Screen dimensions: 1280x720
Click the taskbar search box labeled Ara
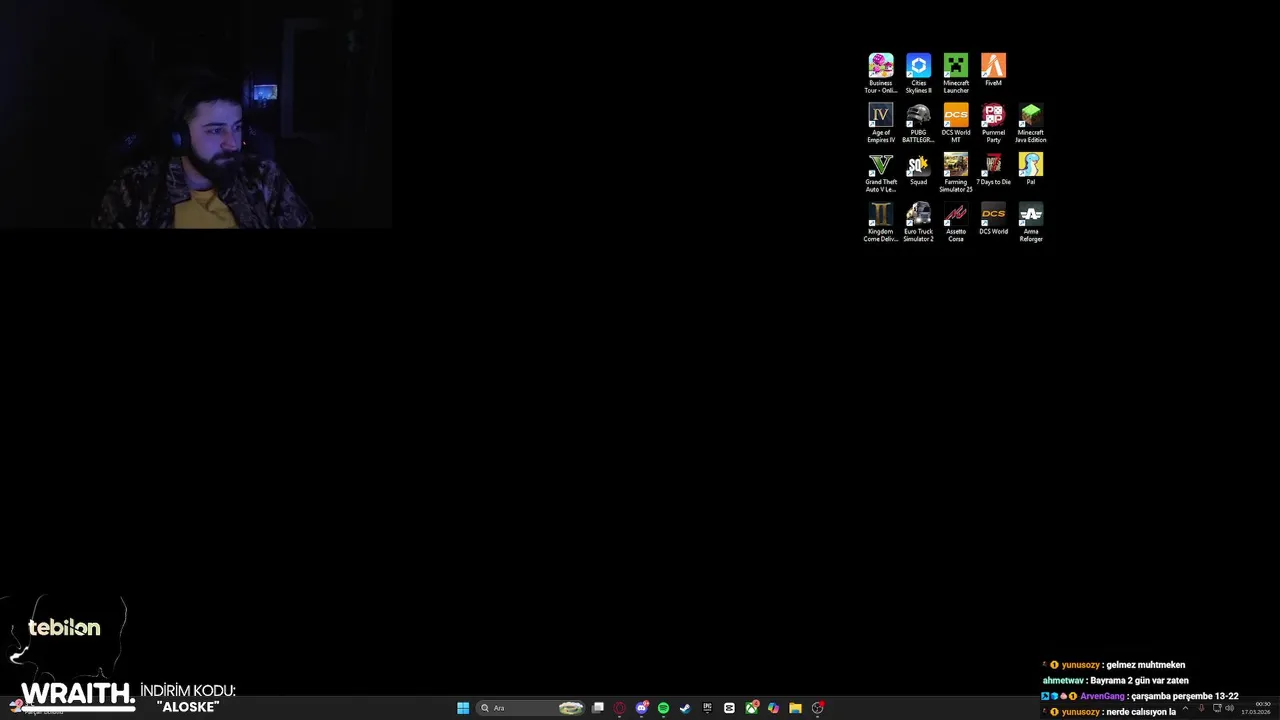click(530, 708)
